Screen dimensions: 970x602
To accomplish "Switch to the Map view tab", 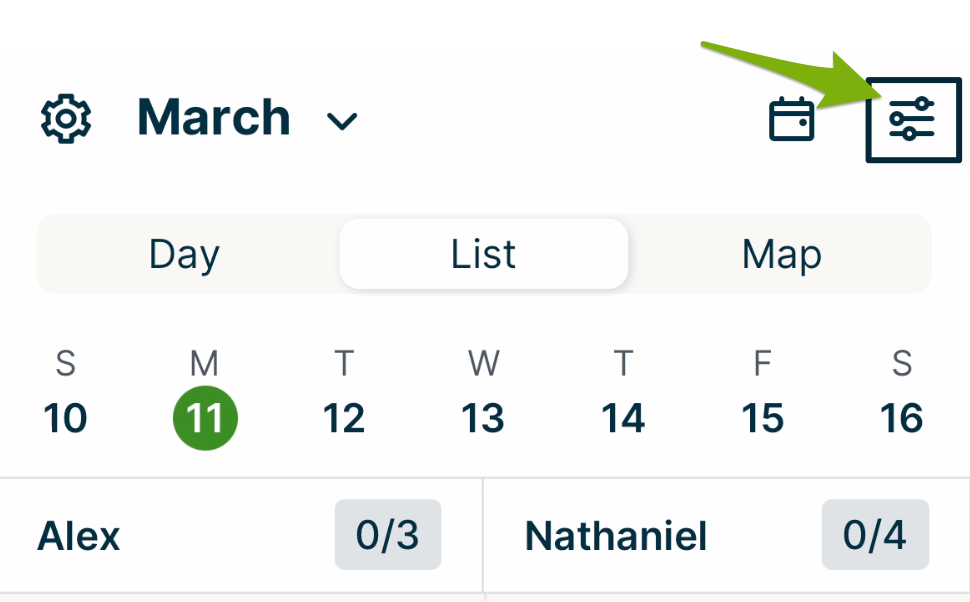I will [781, 254].
